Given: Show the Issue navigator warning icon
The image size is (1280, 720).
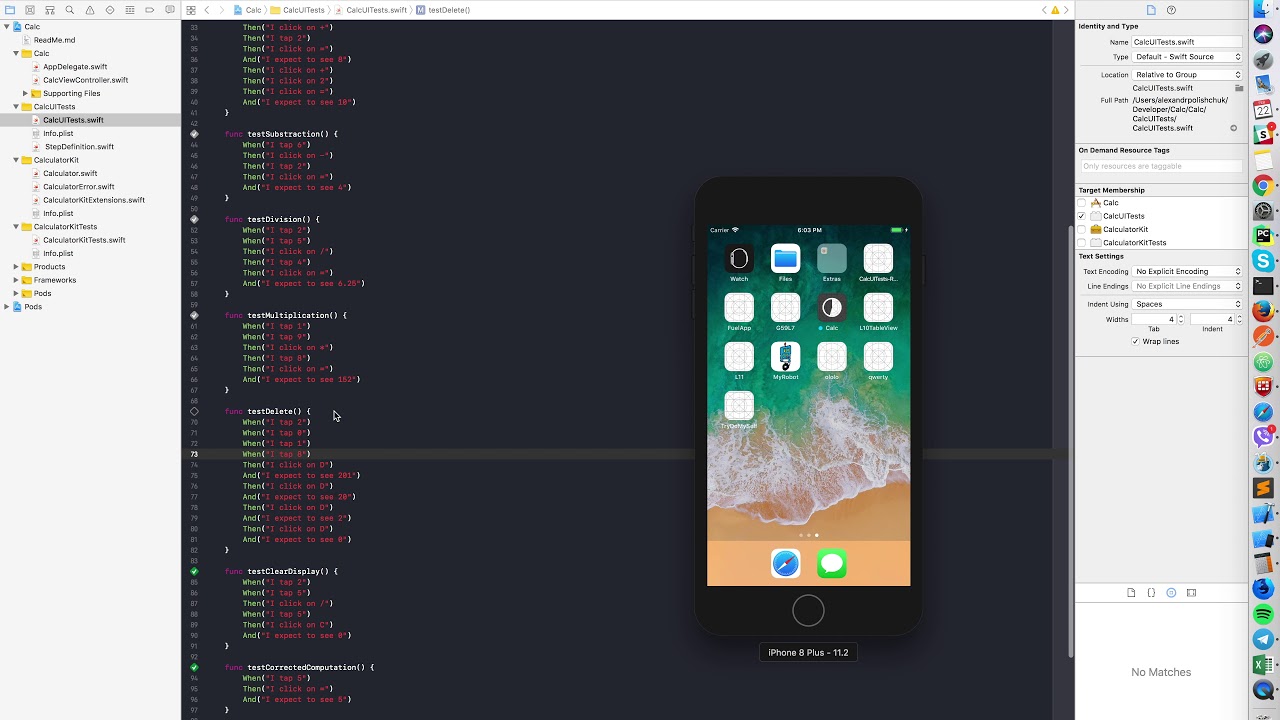Looking at the screenshot, I should (89, 10).
